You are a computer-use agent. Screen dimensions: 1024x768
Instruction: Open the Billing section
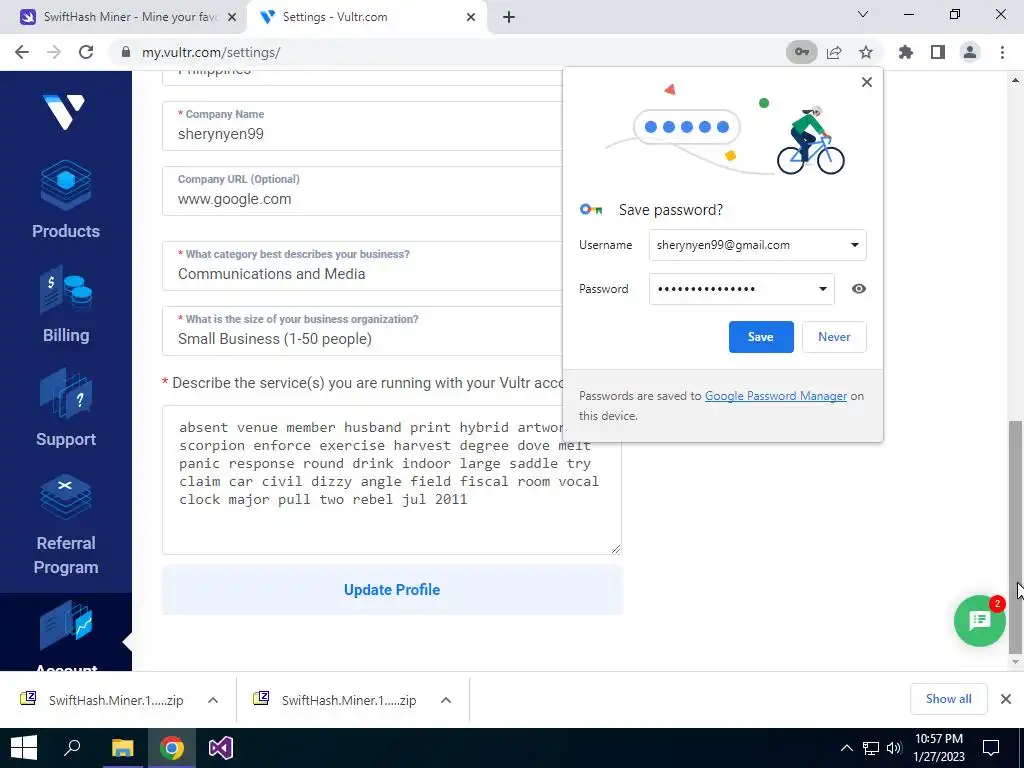pos(66,304)
